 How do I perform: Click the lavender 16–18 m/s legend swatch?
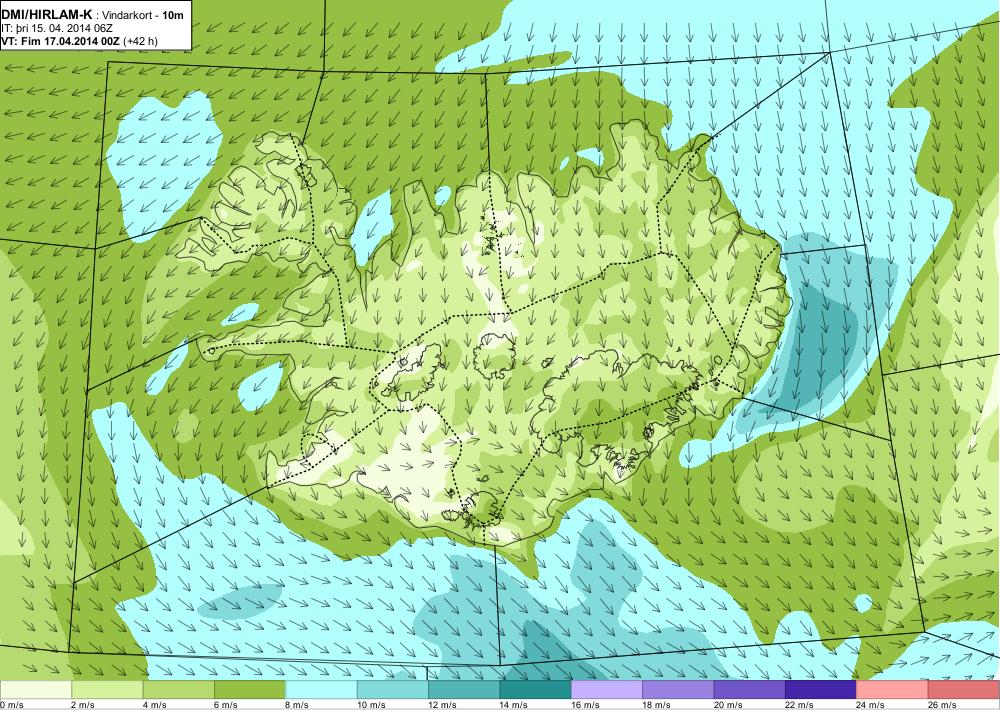[x=607, y=690]
